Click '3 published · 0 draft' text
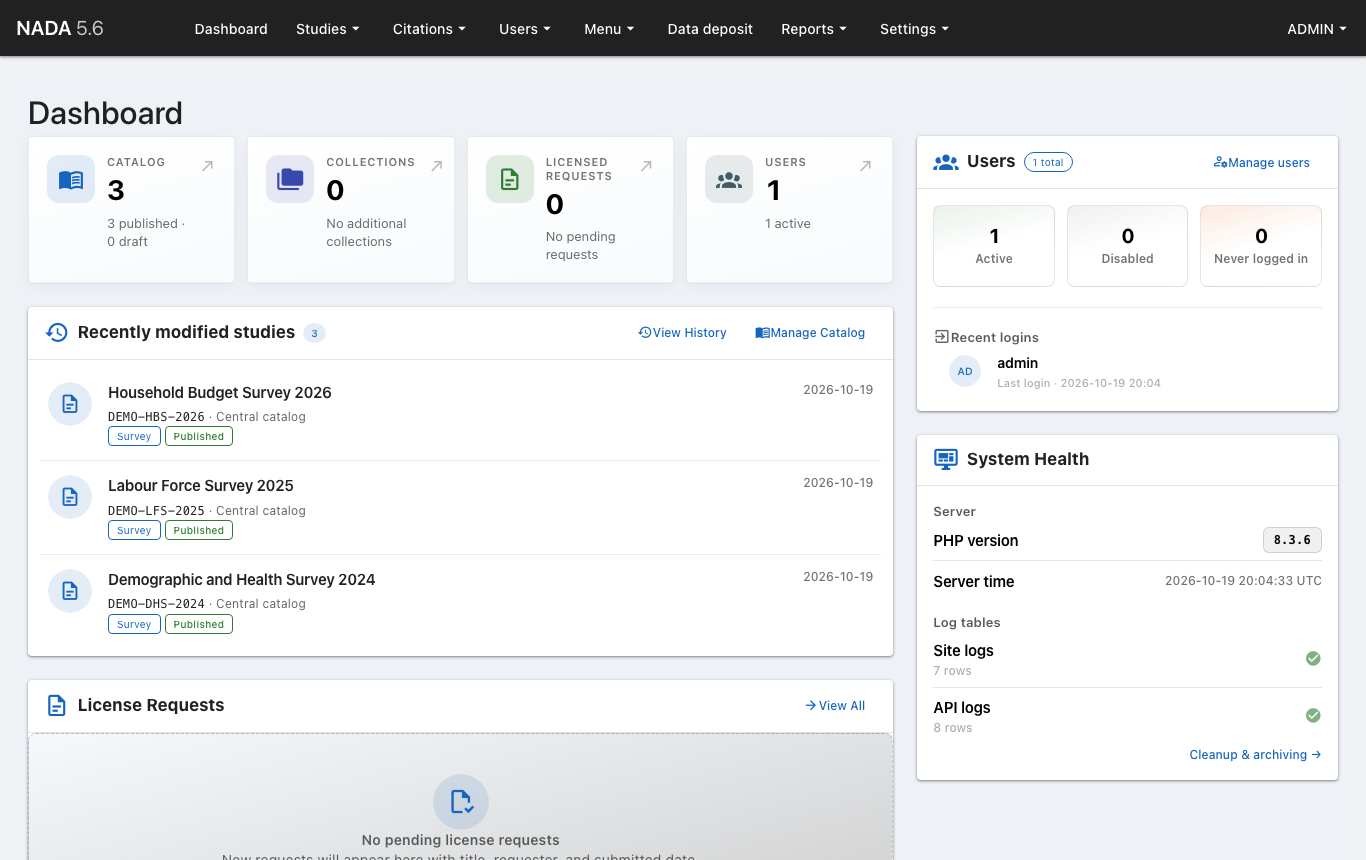 146,233
